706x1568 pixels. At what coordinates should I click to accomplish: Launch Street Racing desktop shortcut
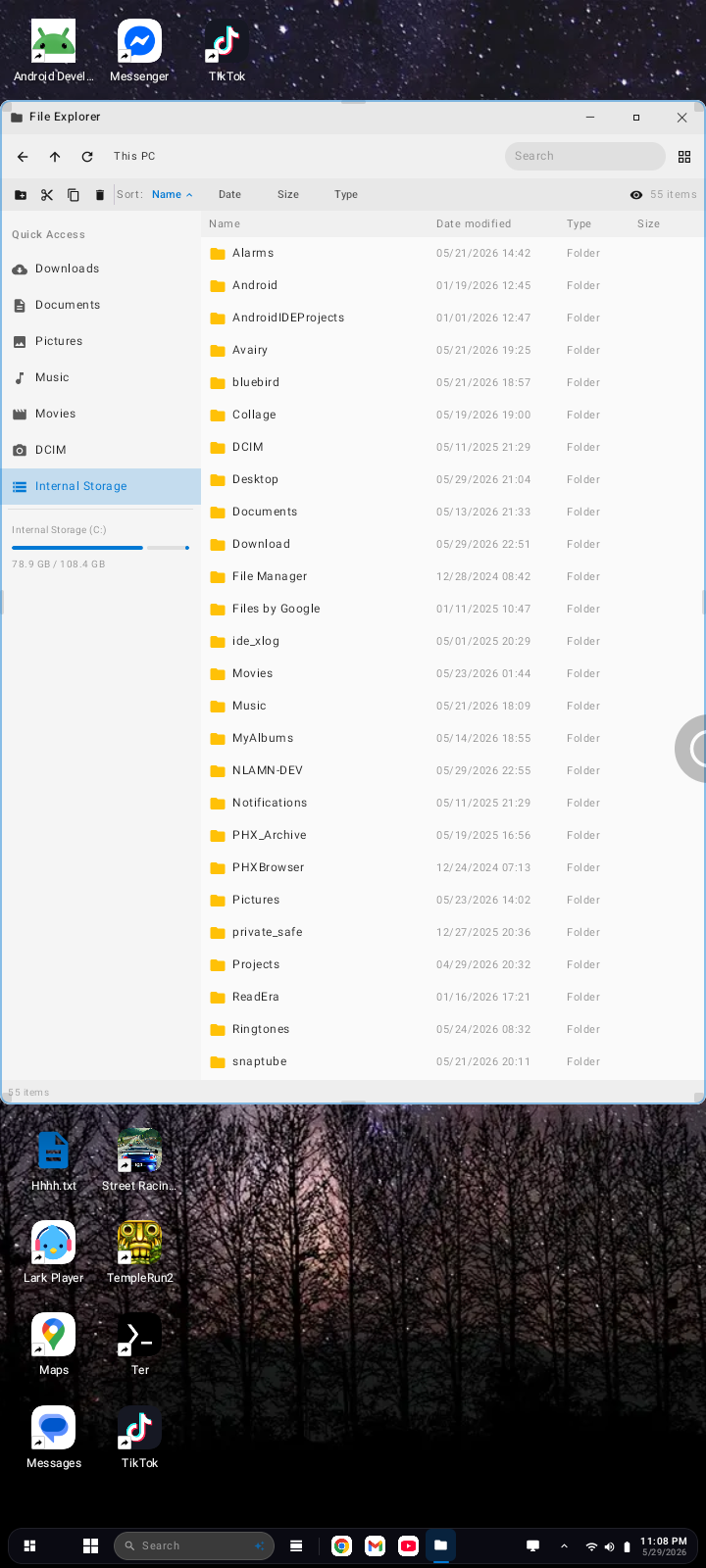pos(139,1160)
